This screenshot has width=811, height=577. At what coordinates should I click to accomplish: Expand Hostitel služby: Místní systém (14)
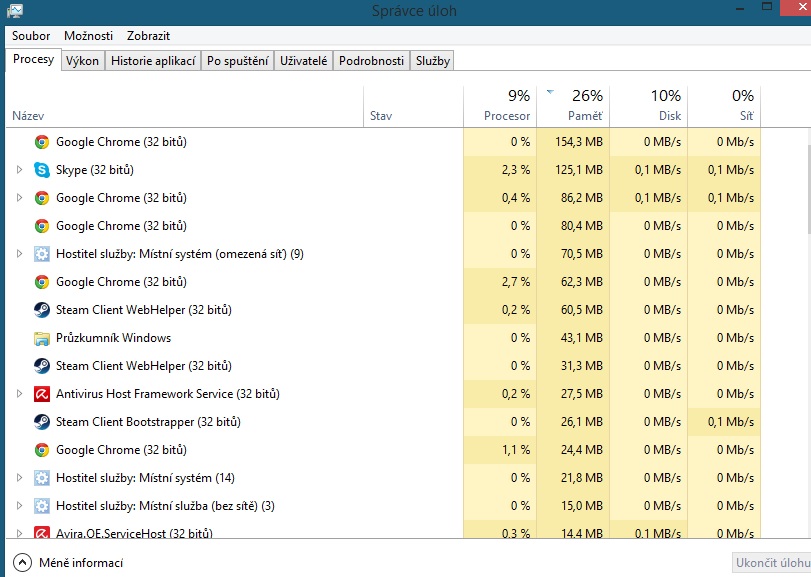coord(19,478)
